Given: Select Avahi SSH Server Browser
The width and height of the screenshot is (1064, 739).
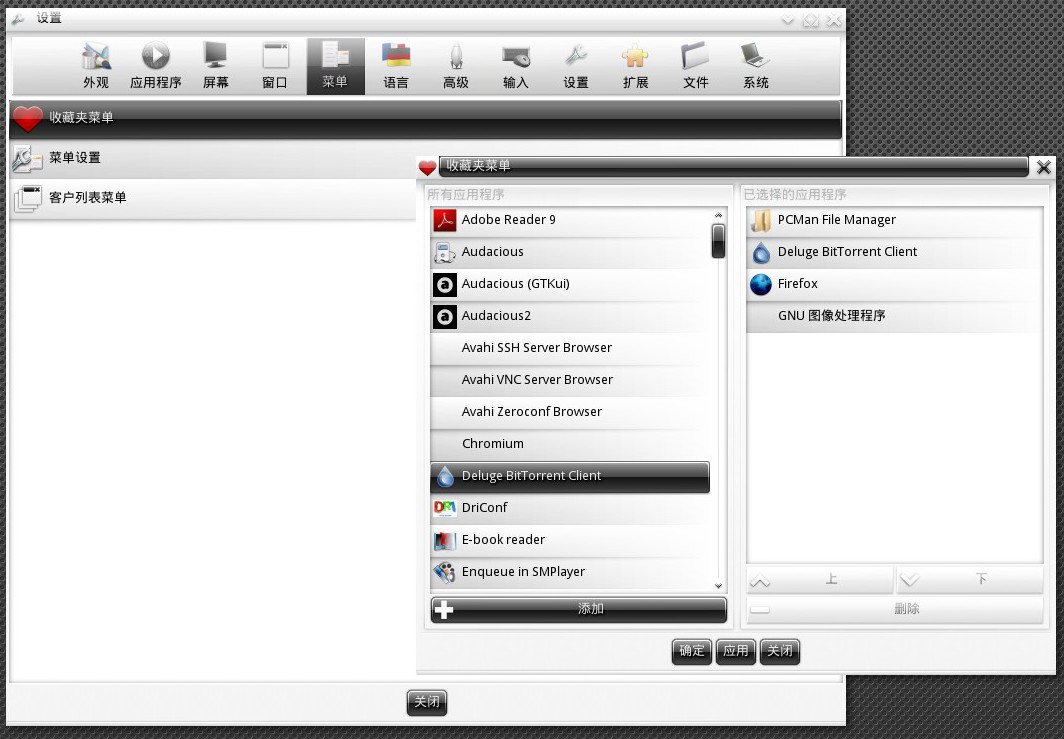Looking at the screenshot, I should pyautogui.click(x=570, y=347).
